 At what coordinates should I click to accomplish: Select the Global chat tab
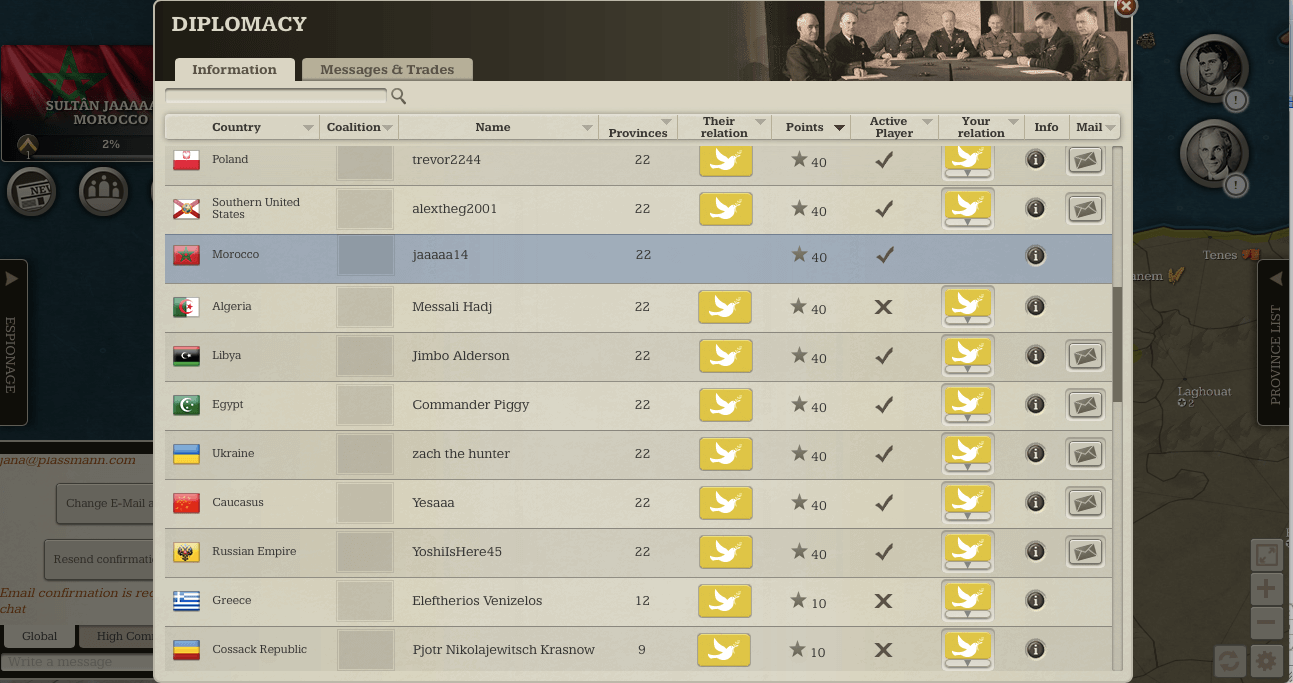[x=40, y=636]
